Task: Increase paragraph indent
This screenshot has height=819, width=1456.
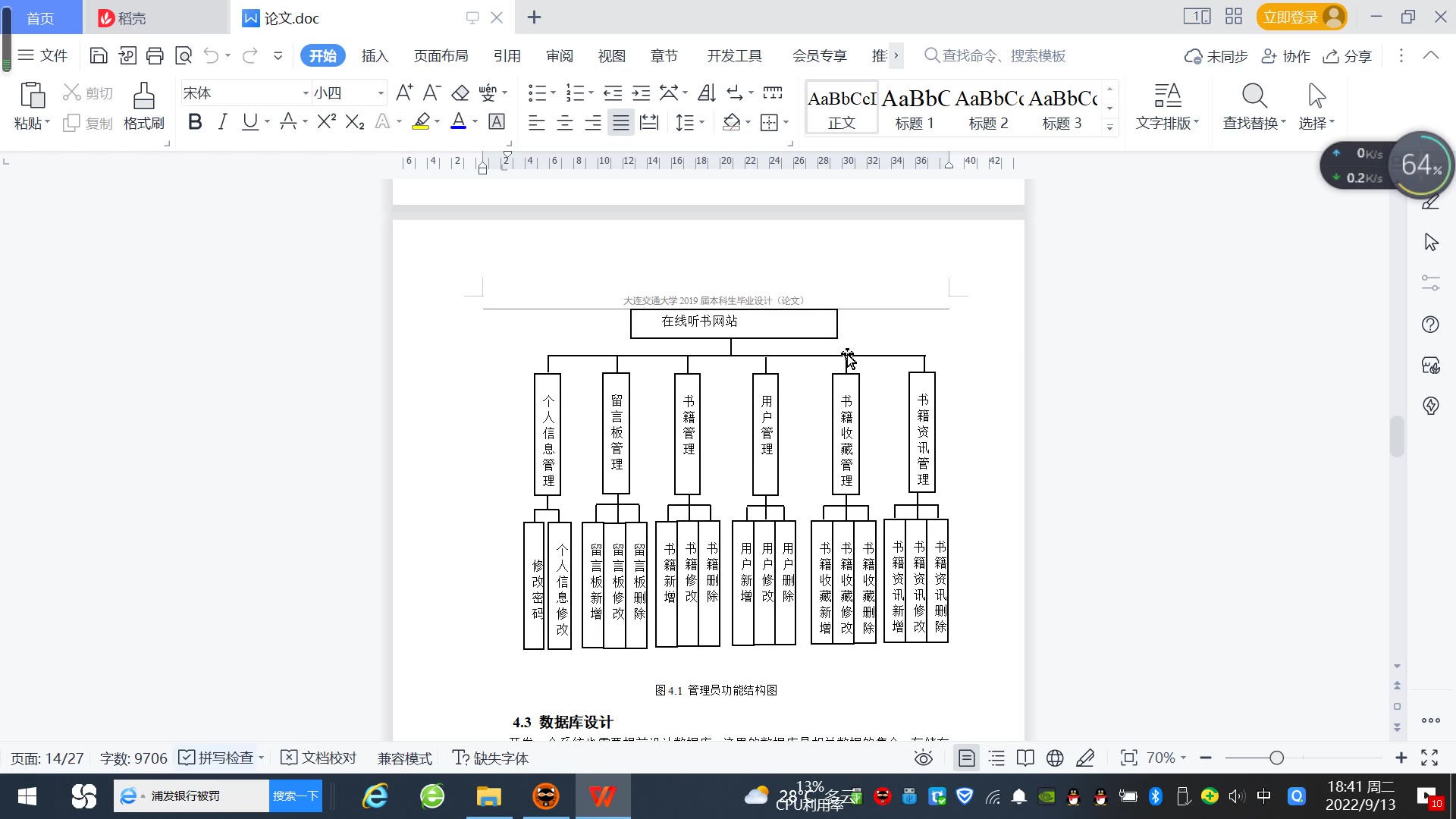Action: (642, 93)
